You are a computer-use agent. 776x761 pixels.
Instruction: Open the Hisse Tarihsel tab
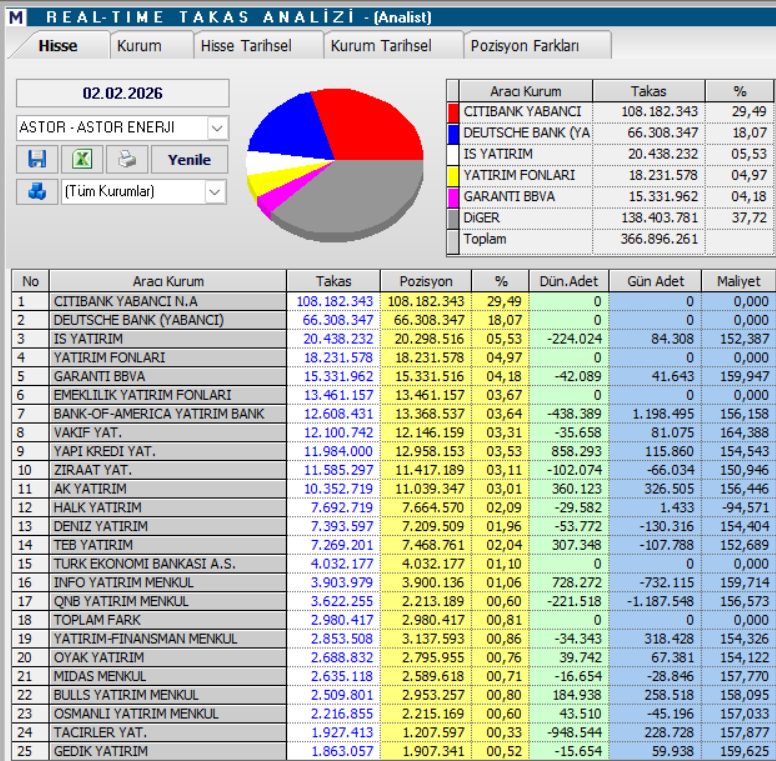click(246, 46)
